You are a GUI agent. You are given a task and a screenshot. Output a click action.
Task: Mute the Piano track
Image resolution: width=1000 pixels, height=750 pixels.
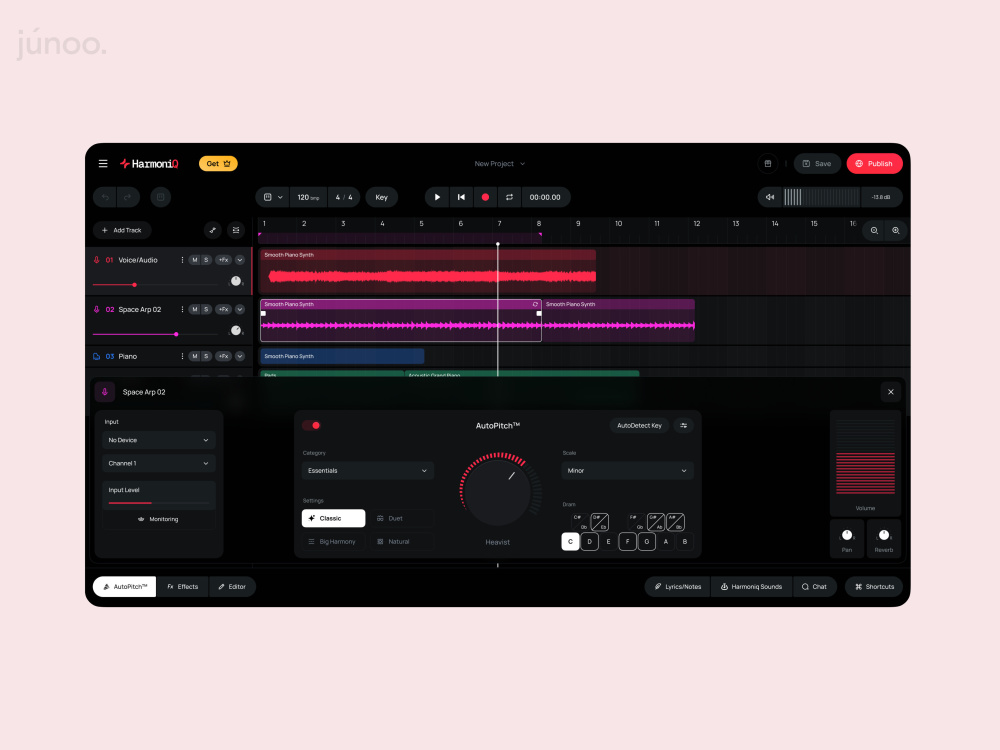click(195, 357)
